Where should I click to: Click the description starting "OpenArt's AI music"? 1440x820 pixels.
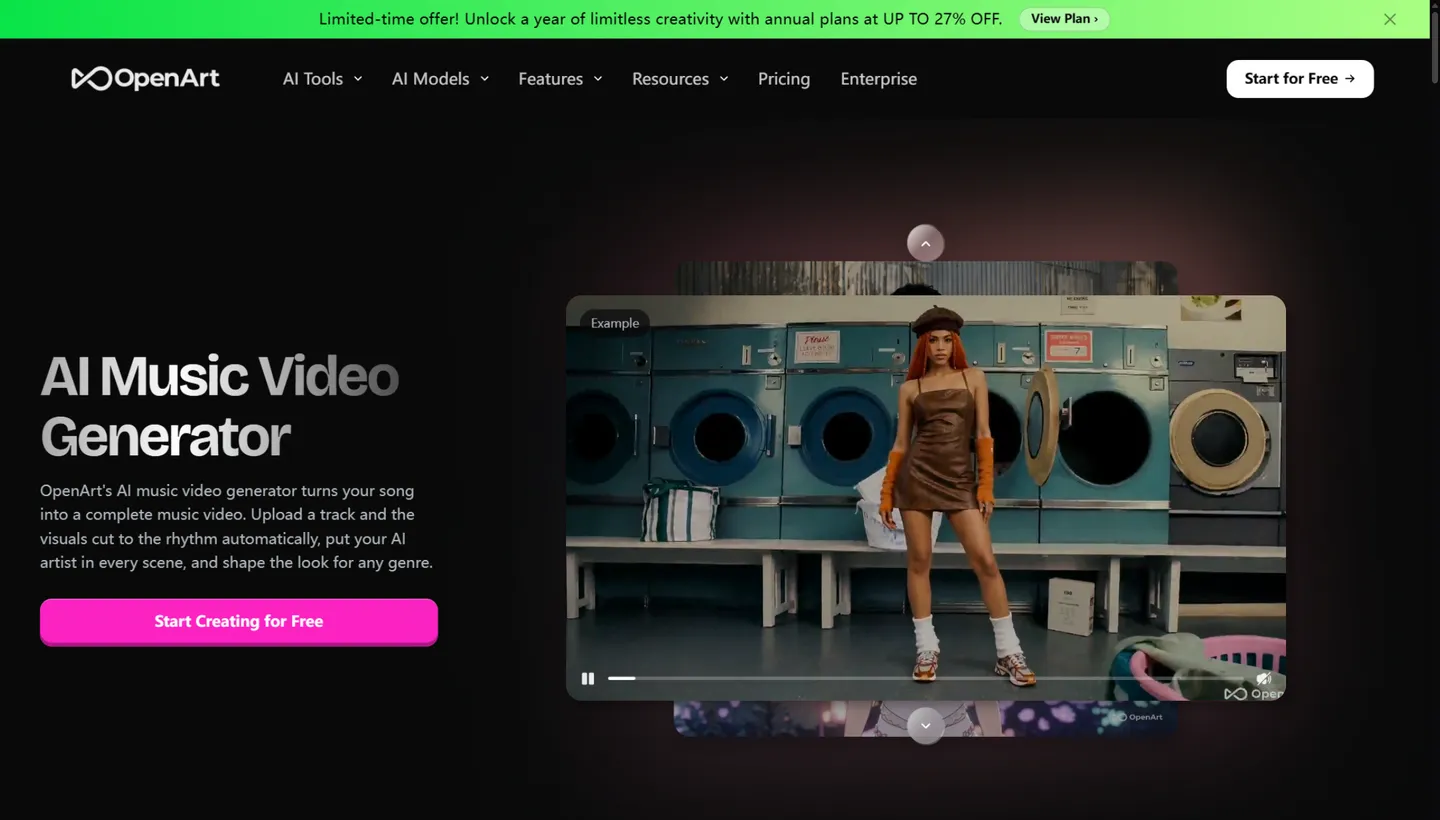236,527
